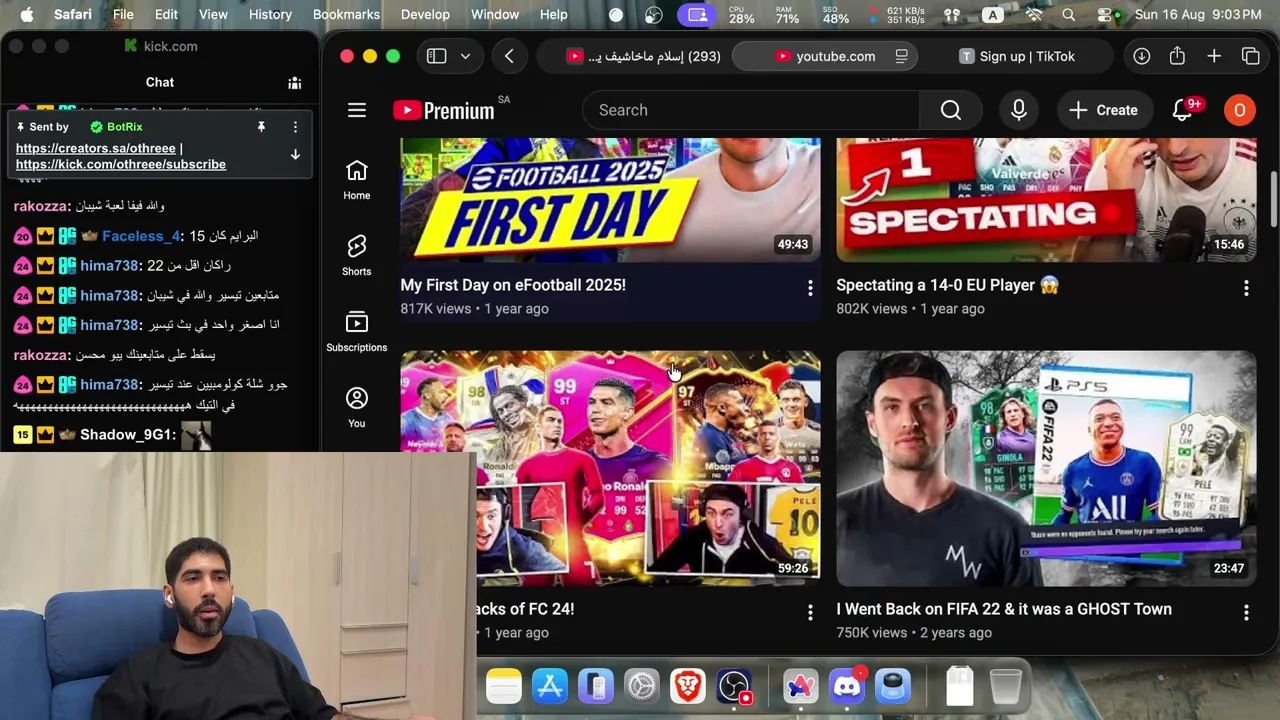The height and width of the screenshot is (720, 1280).
Task: Click the youtube.com address bar
Action: [825, 56]
